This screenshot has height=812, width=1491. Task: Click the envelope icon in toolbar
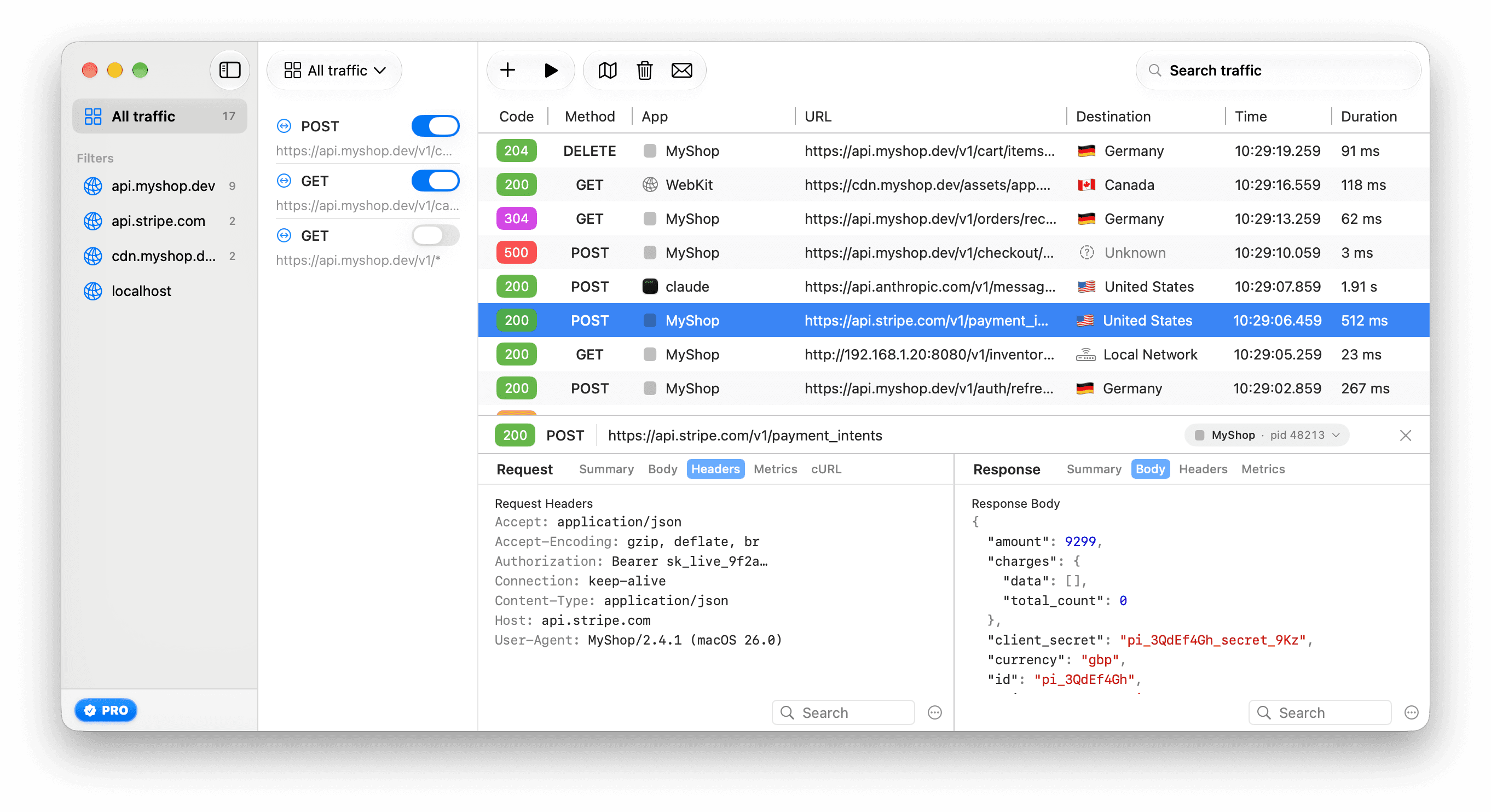coord(681,70)
